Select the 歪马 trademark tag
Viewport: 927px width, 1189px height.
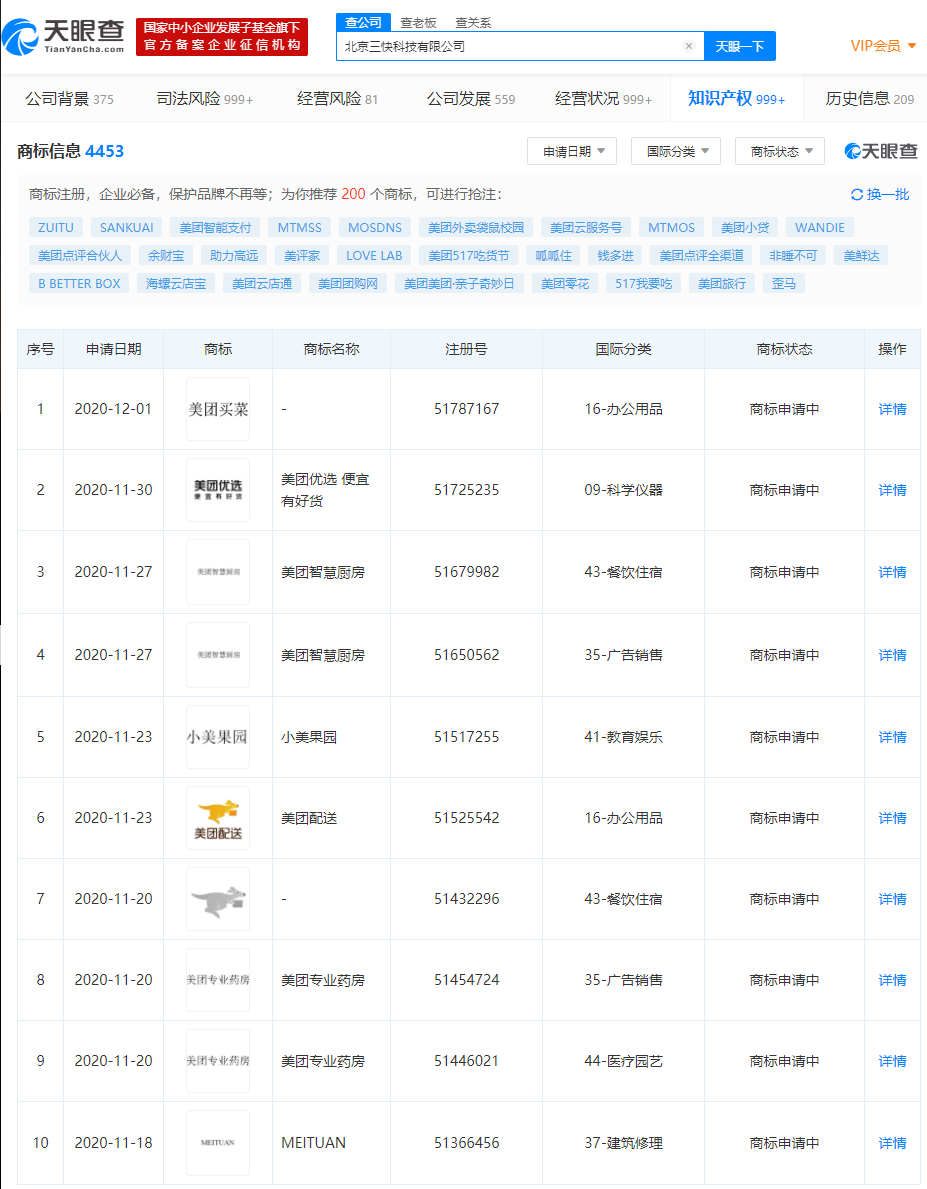tap(784, 284)
